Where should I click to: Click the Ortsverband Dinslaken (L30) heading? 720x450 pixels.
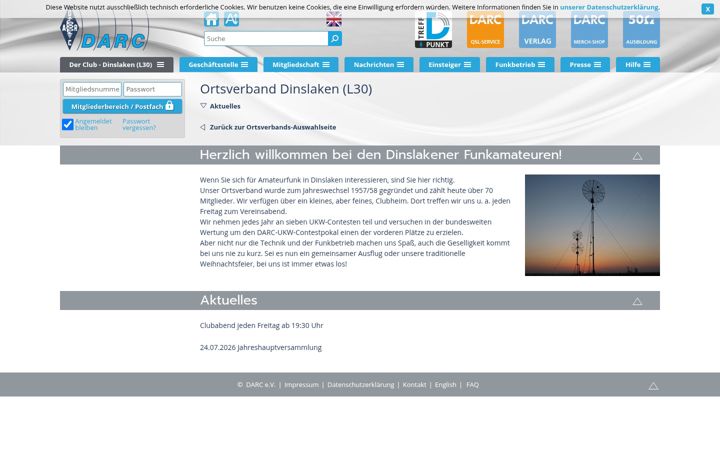click(286, 89)
